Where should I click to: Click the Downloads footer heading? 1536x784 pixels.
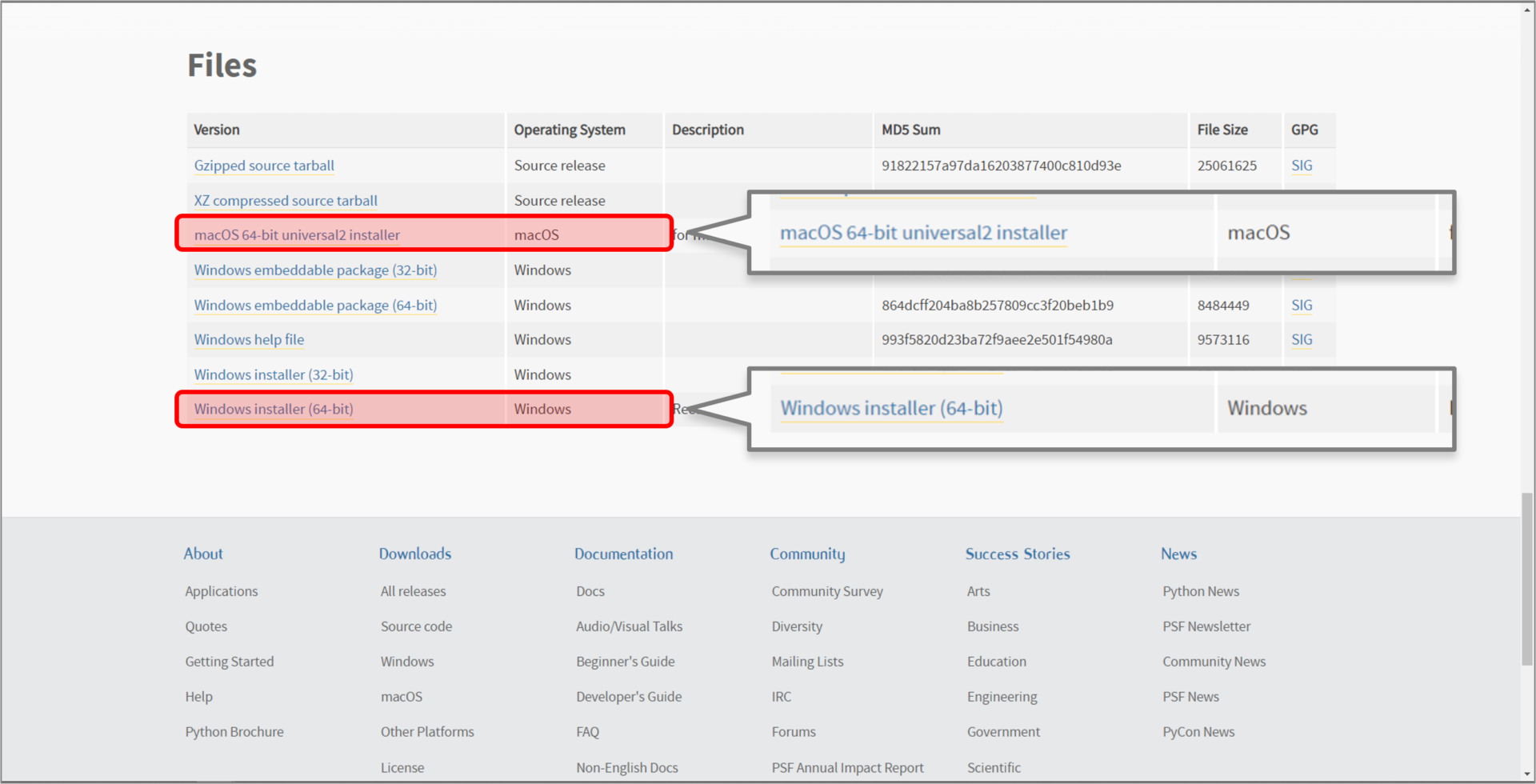[415, 554]
